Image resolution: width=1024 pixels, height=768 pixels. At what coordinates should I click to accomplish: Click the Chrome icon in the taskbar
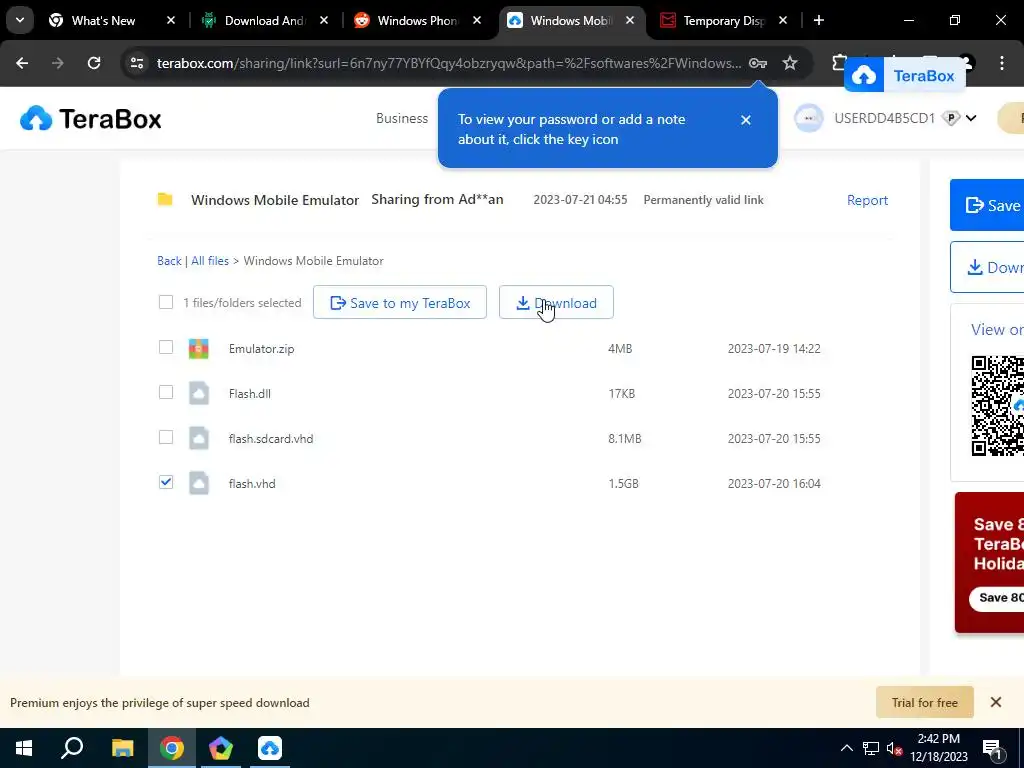[172, 748]
